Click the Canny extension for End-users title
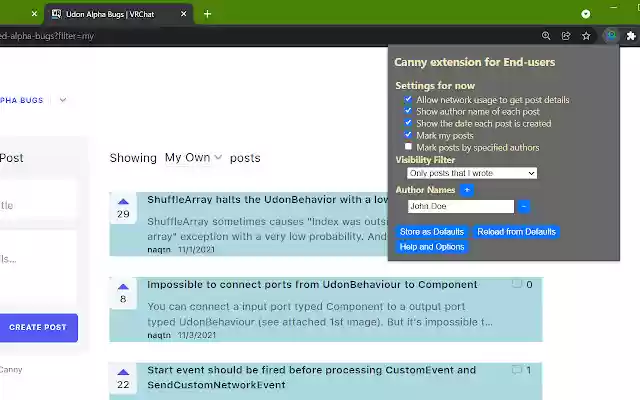The height and width of the screenshot is (400, 640). 475,62
